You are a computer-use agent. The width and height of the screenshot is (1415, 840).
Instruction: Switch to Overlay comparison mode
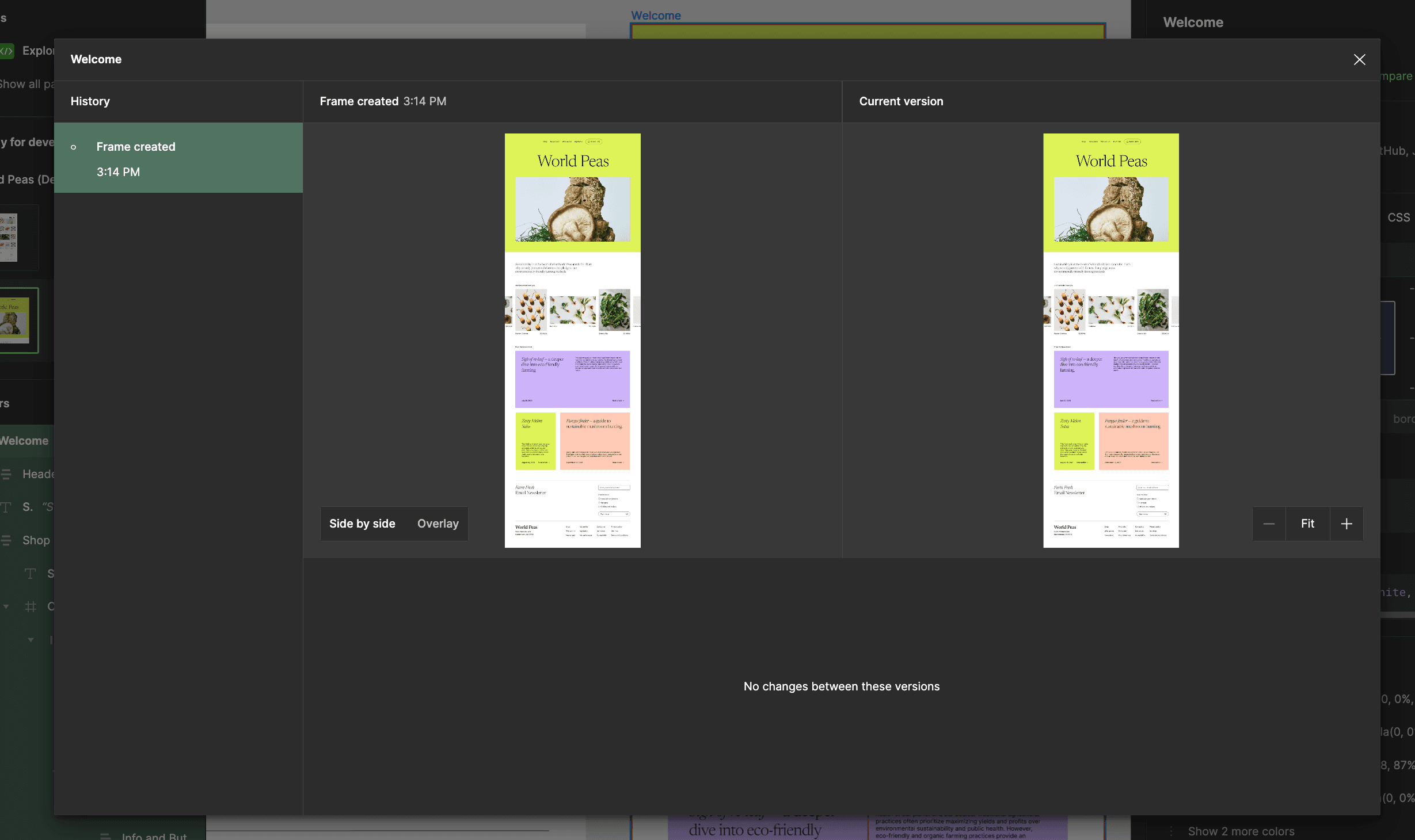point(438,524)
